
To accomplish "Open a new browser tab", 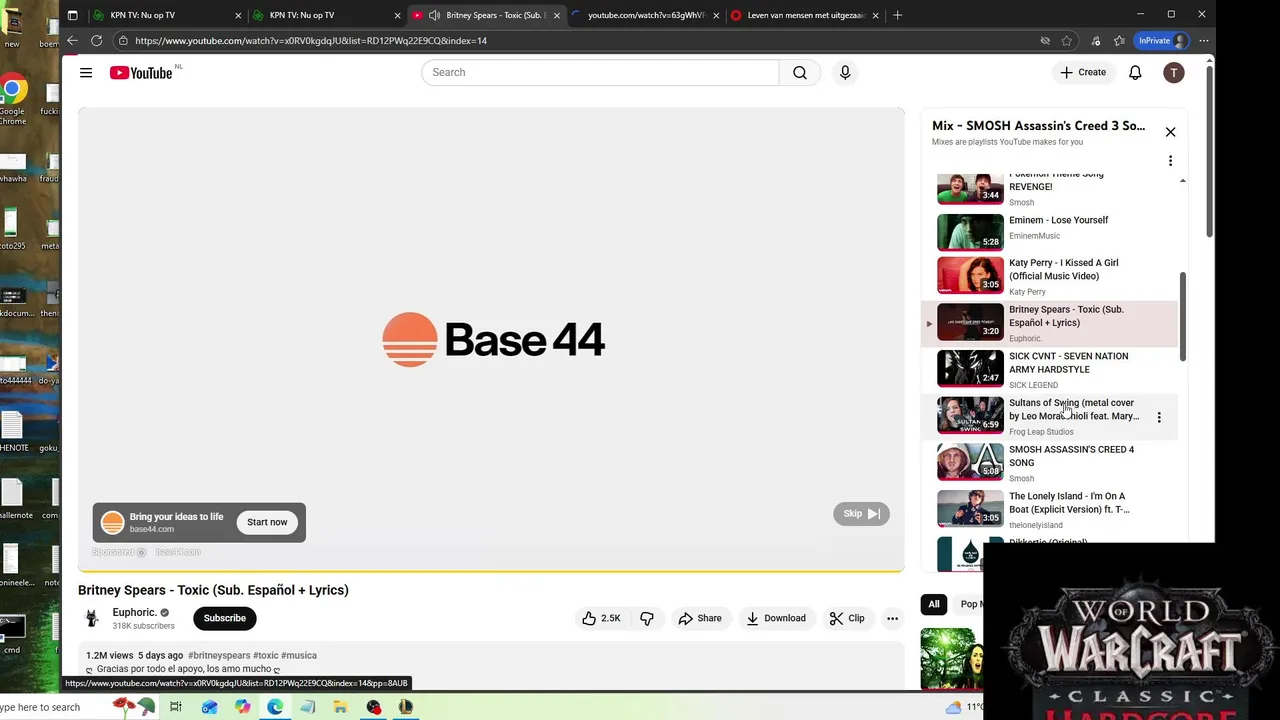I will coord(897,15).
